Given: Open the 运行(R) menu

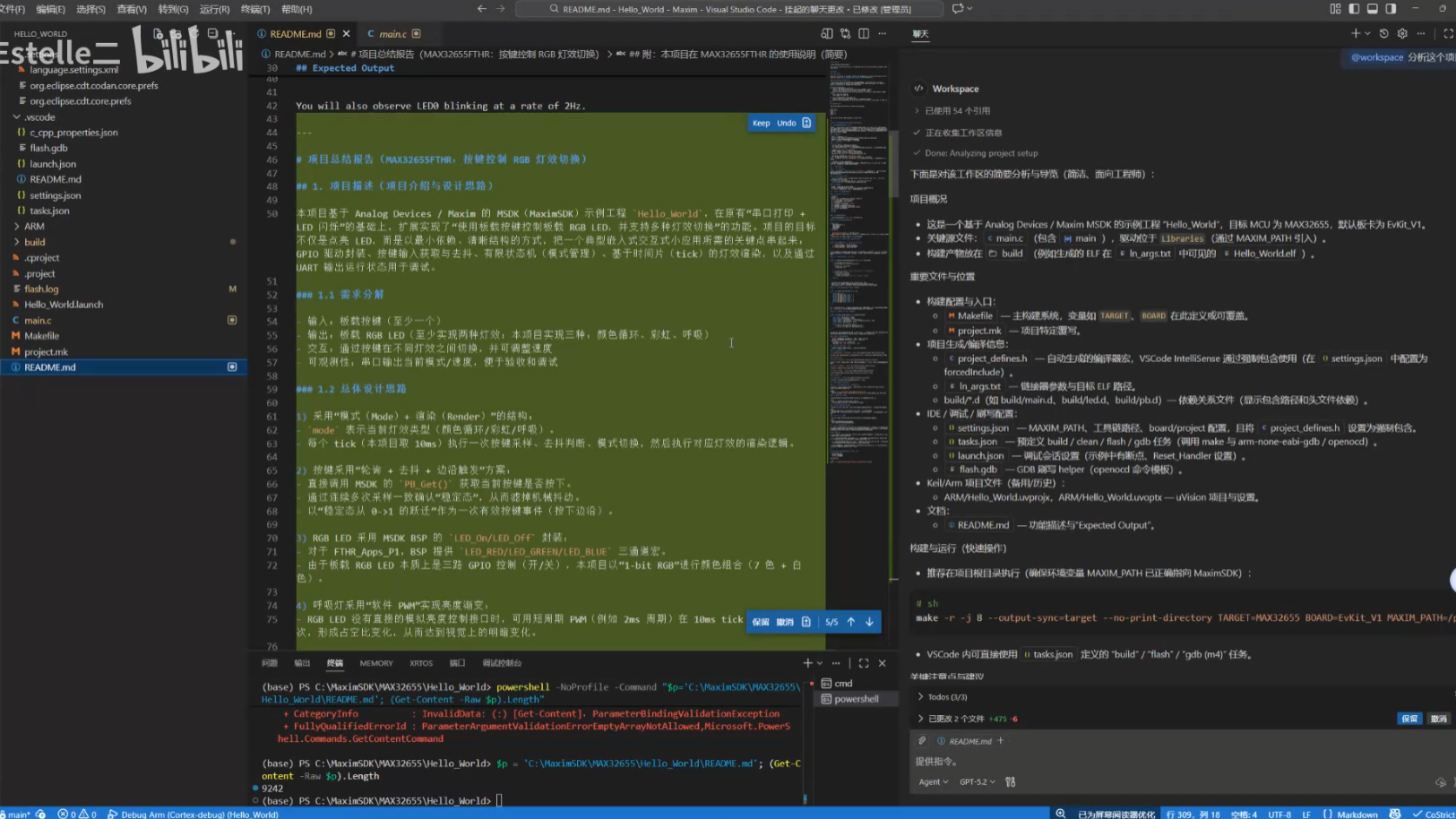Looking at the screenshot, I should tap(214, 9).
